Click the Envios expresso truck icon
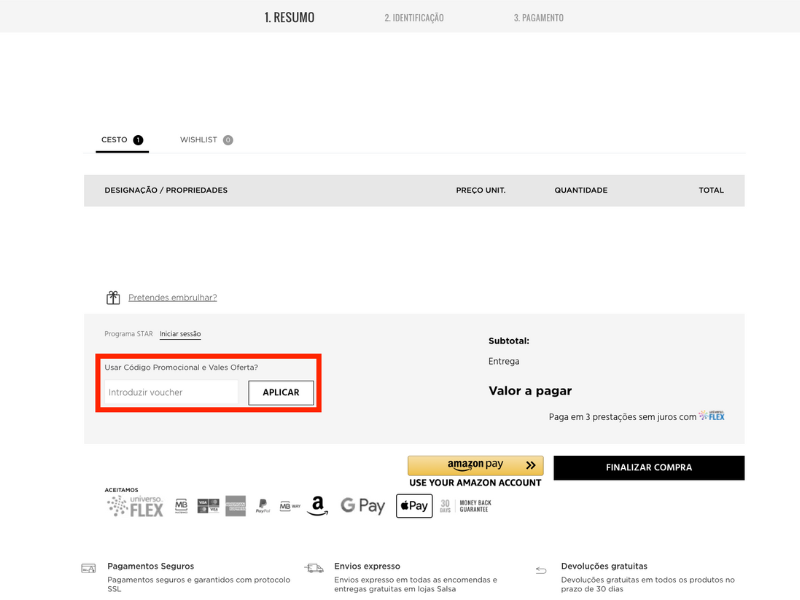Viewport: 800px width, 600px height. tap(314, 568)
